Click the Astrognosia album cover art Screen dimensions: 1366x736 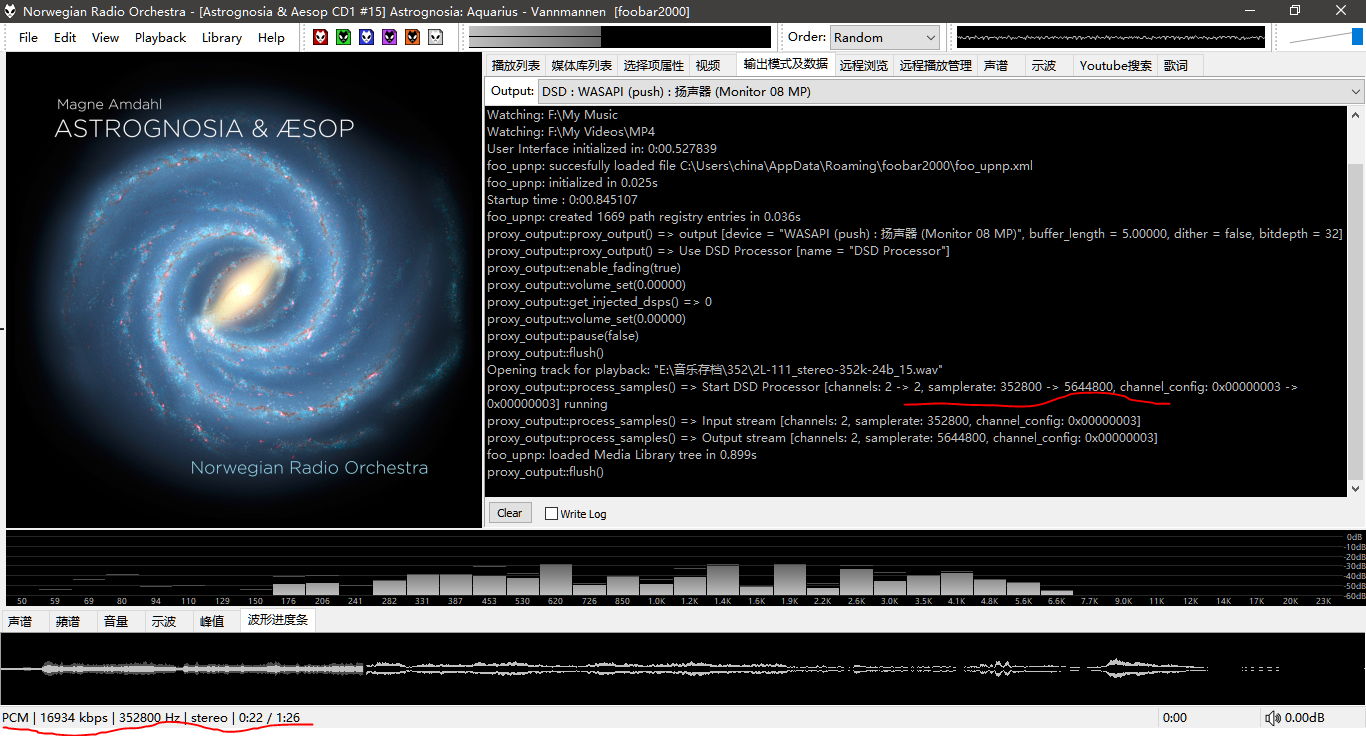point(244,290)
